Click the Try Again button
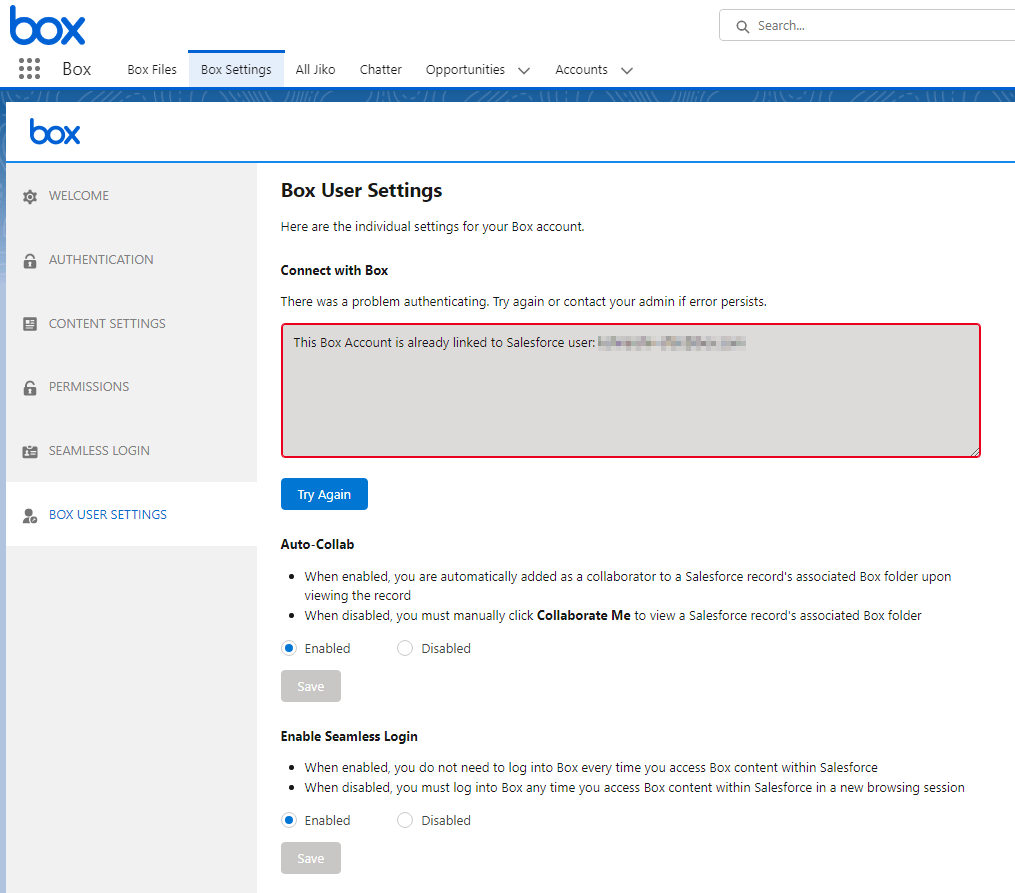The image size is (1015, 893). click(x=324, y=493)
